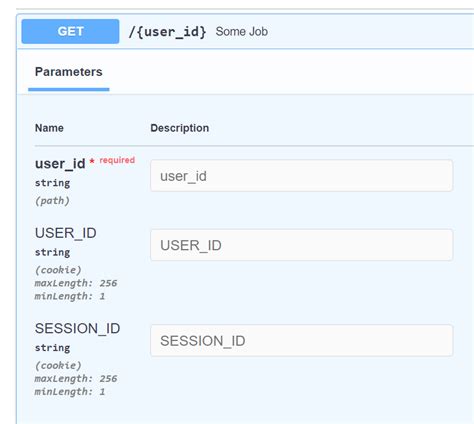Select the USER_ID cookie parameter name label
Image resolution: width=474 pixels, height=424 pixels.
[x=66, y=233]
